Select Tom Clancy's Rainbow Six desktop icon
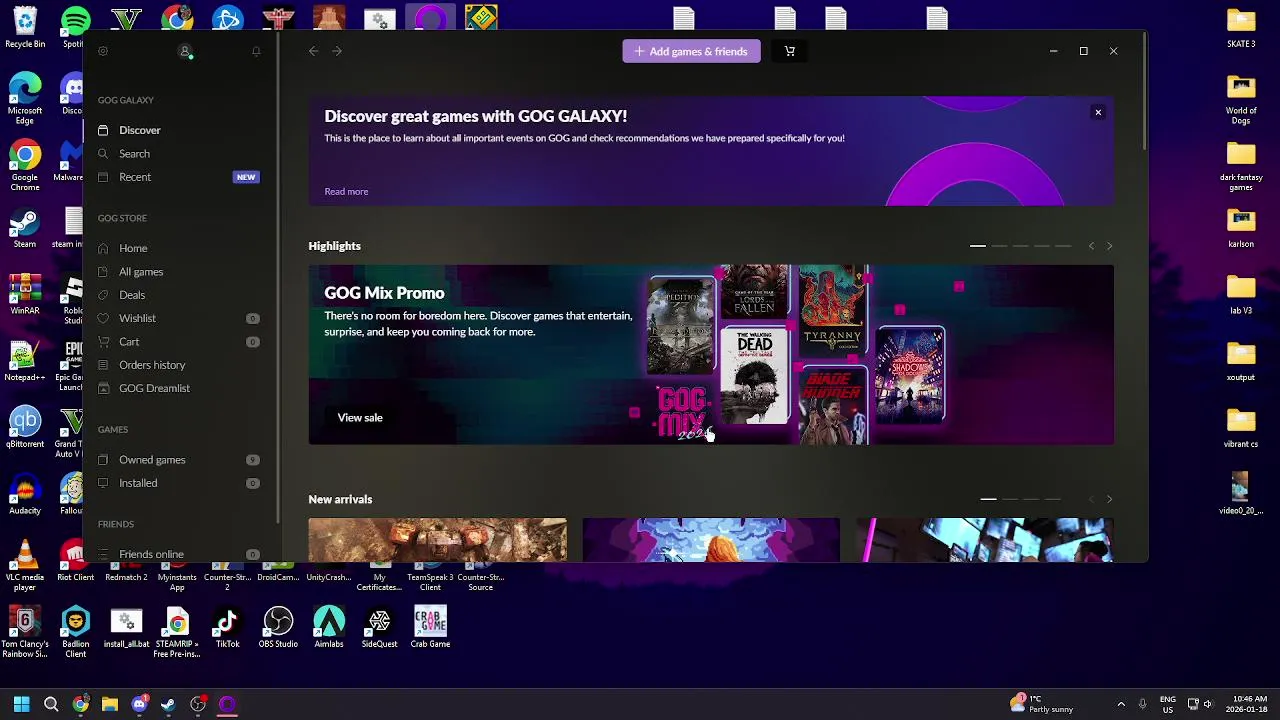This screenshot has height=720, width=1280. tap(25, 632)
